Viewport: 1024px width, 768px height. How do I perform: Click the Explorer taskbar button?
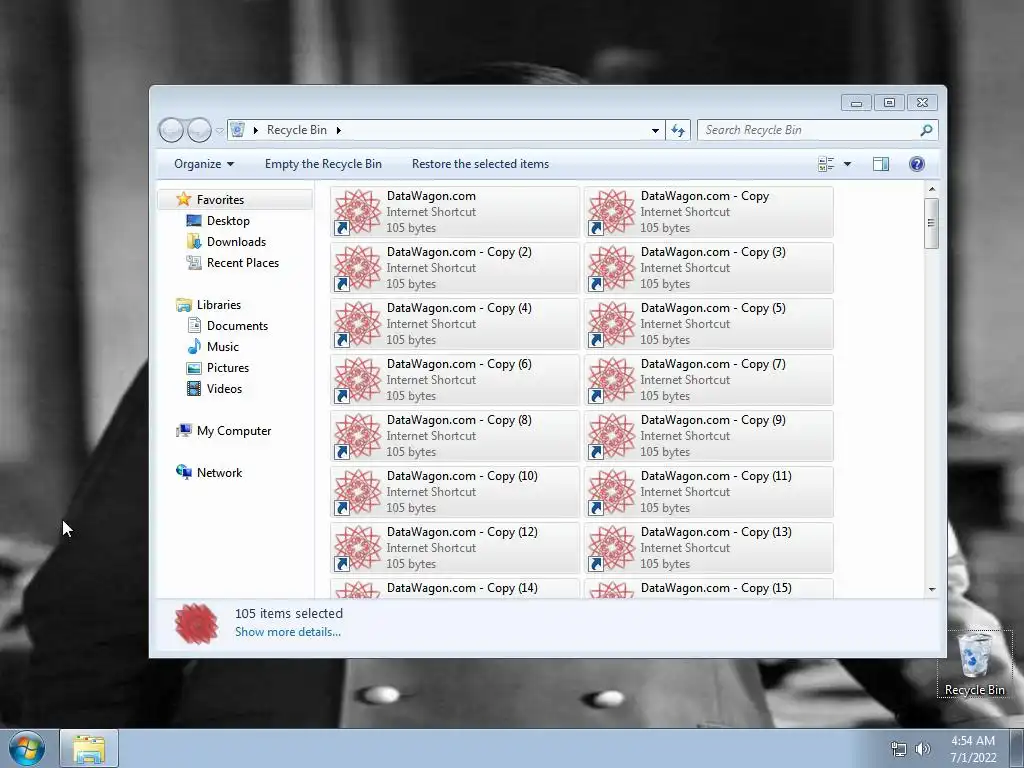[x=89, y=749]
